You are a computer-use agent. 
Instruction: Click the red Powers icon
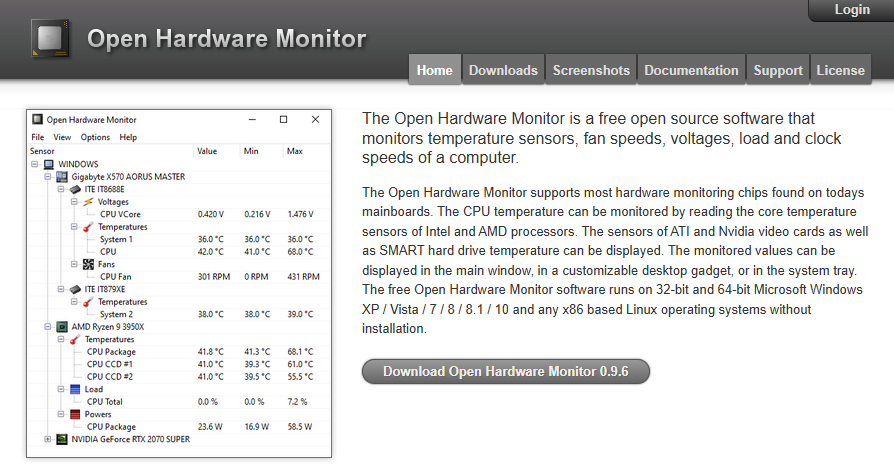tap(75, 414)
